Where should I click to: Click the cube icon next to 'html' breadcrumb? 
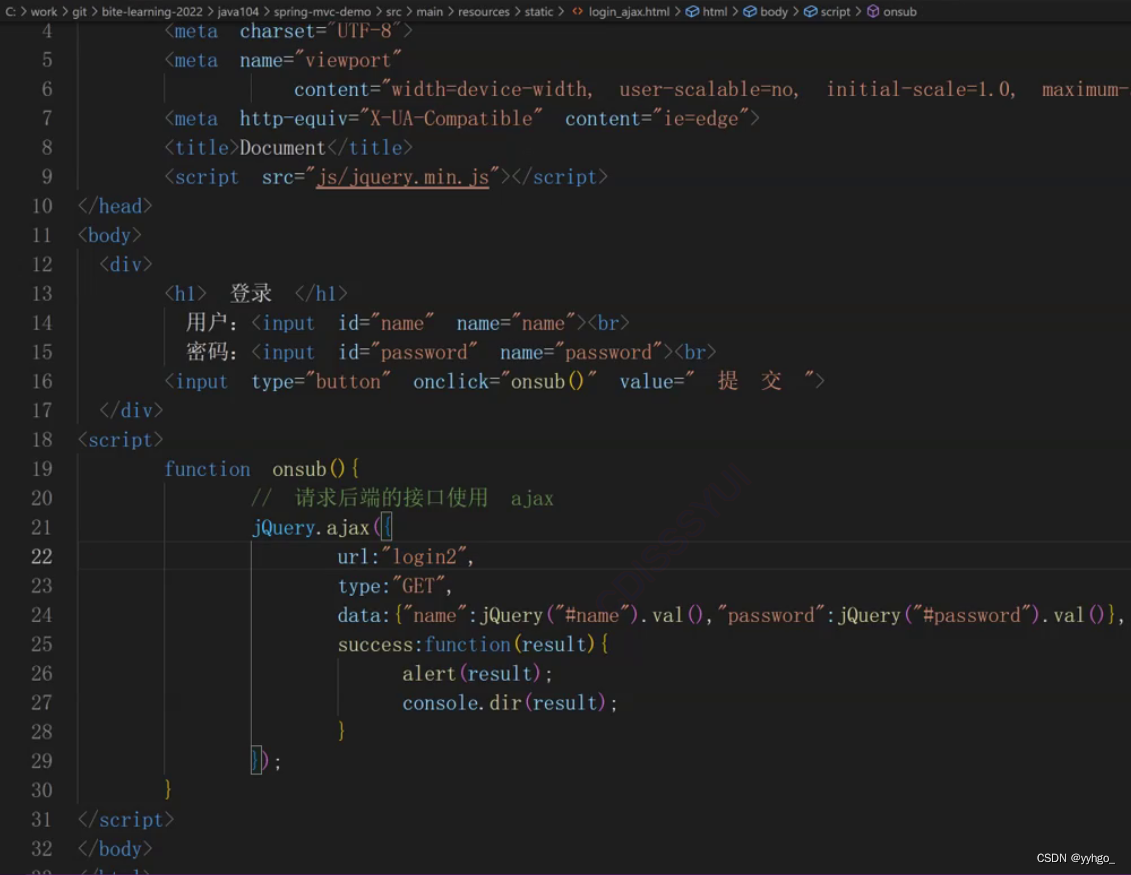[692, 12]
